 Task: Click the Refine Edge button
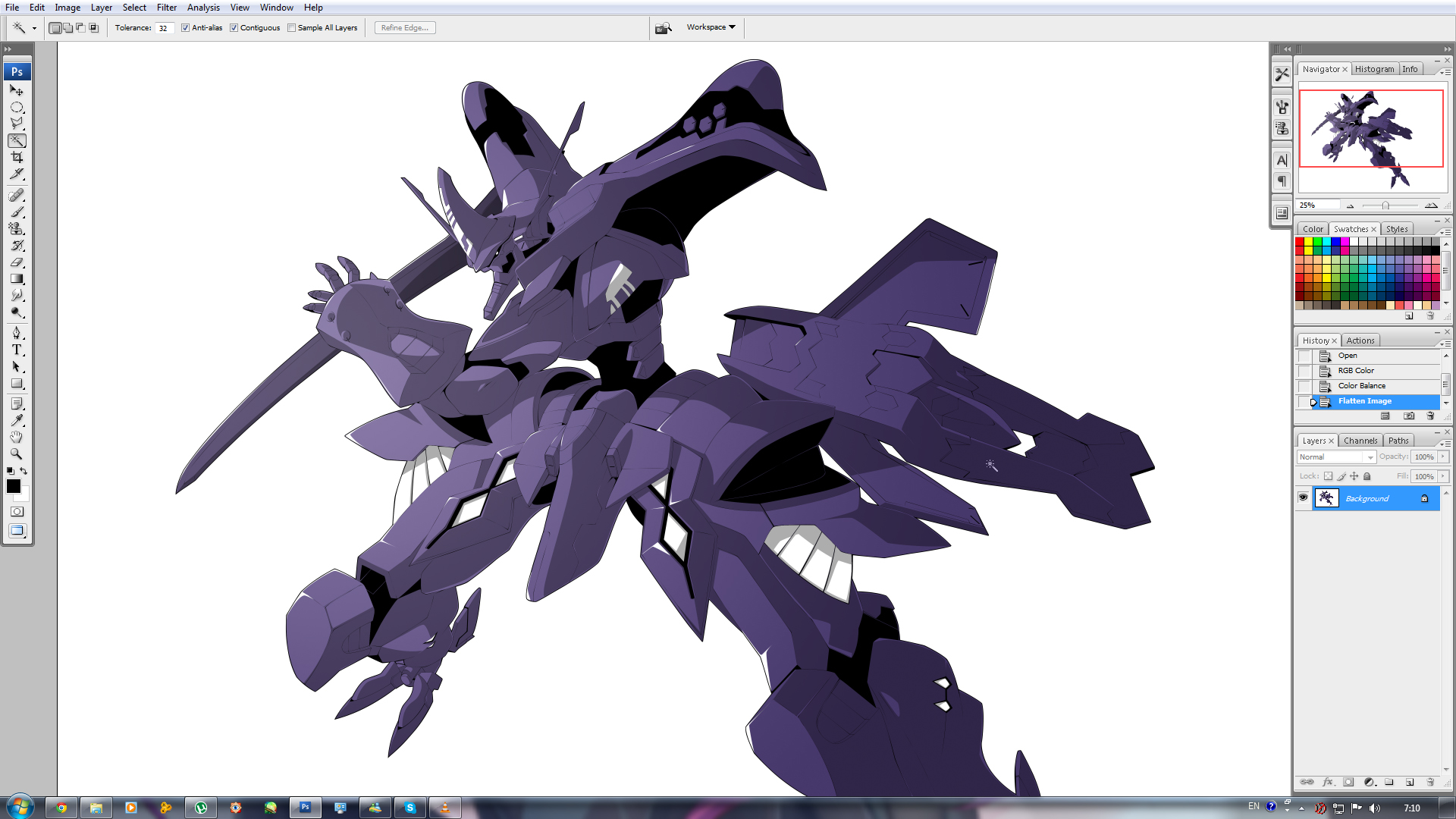(x=405, y=28)
